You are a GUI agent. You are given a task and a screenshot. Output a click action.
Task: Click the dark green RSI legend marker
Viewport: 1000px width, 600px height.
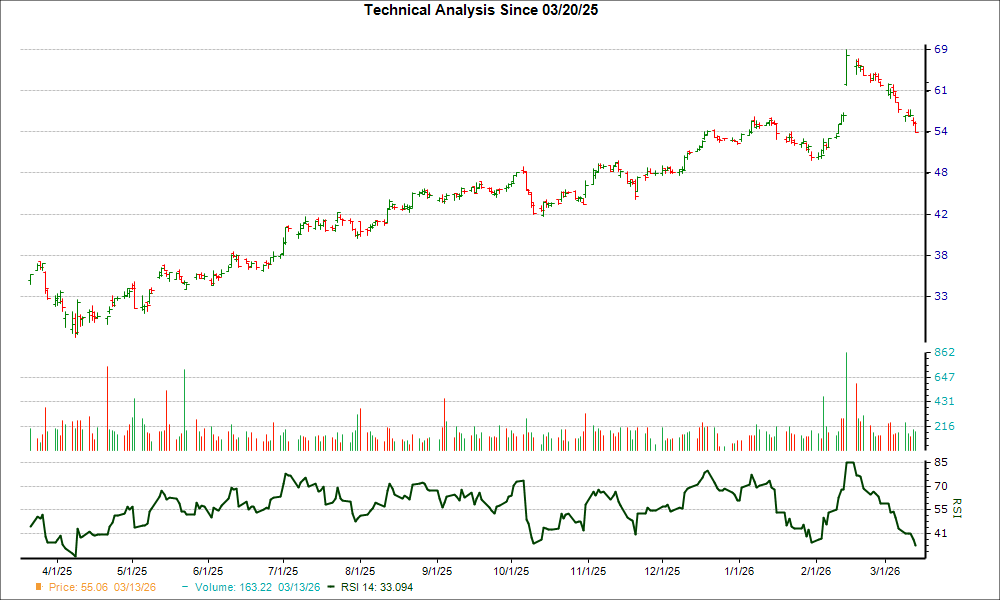[330, 588]
